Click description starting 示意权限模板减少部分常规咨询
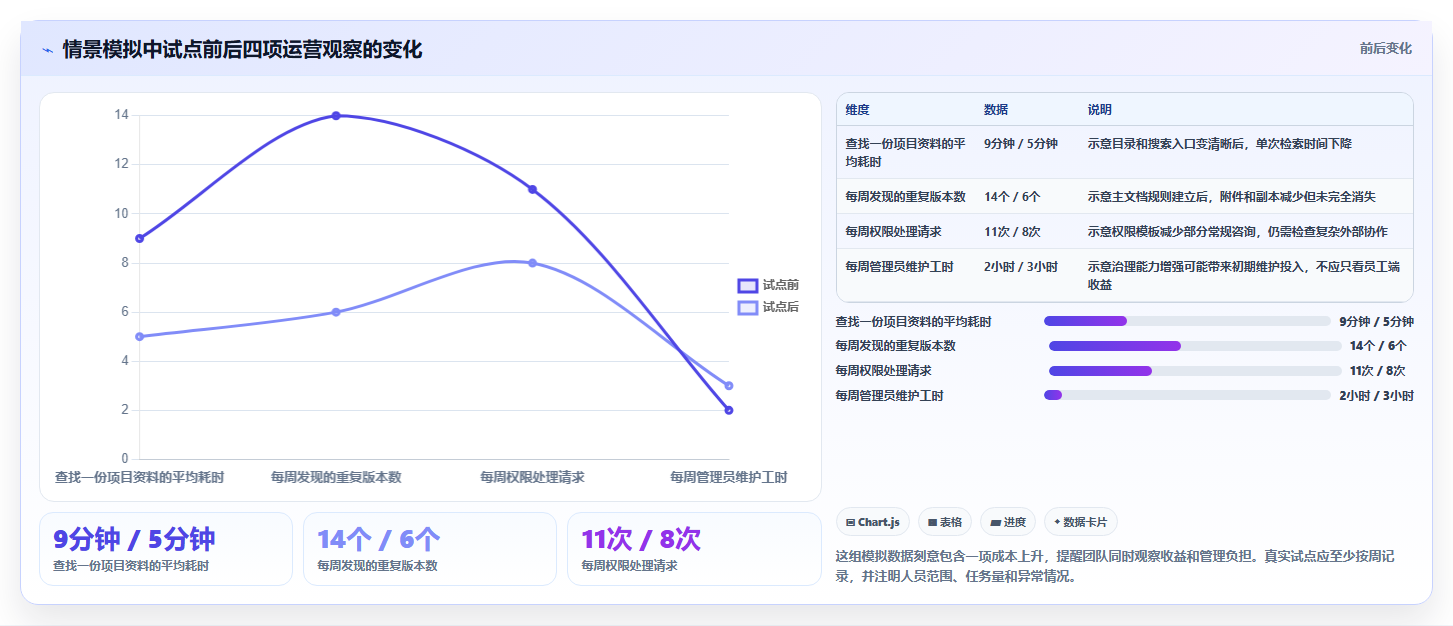The width and height of the screenshot is (1453, 626). click(x=1238, y=231)
